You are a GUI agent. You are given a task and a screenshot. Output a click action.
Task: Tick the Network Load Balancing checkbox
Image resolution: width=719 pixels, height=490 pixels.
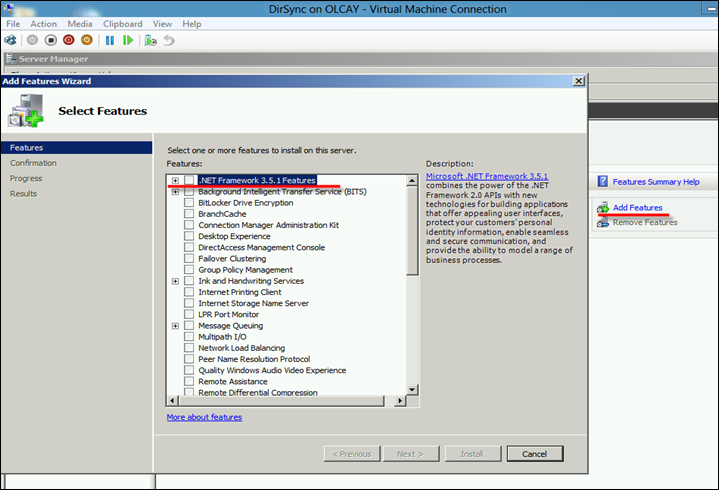pyautogui.click(x=189, y=348)
